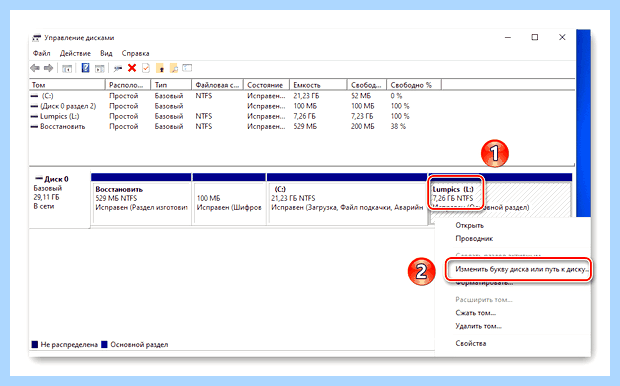Open Help via the blue question mark icon
620x386 pixels.
click(x=85, y=68)
